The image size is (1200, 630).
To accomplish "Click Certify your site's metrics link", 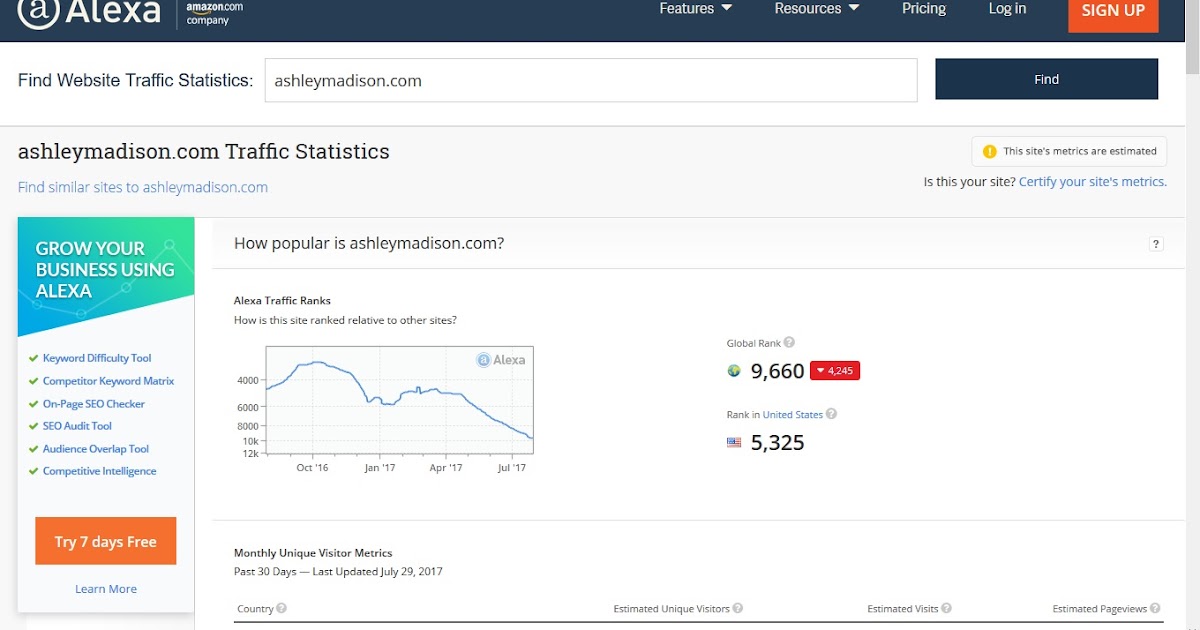I will click(1093, 182).
